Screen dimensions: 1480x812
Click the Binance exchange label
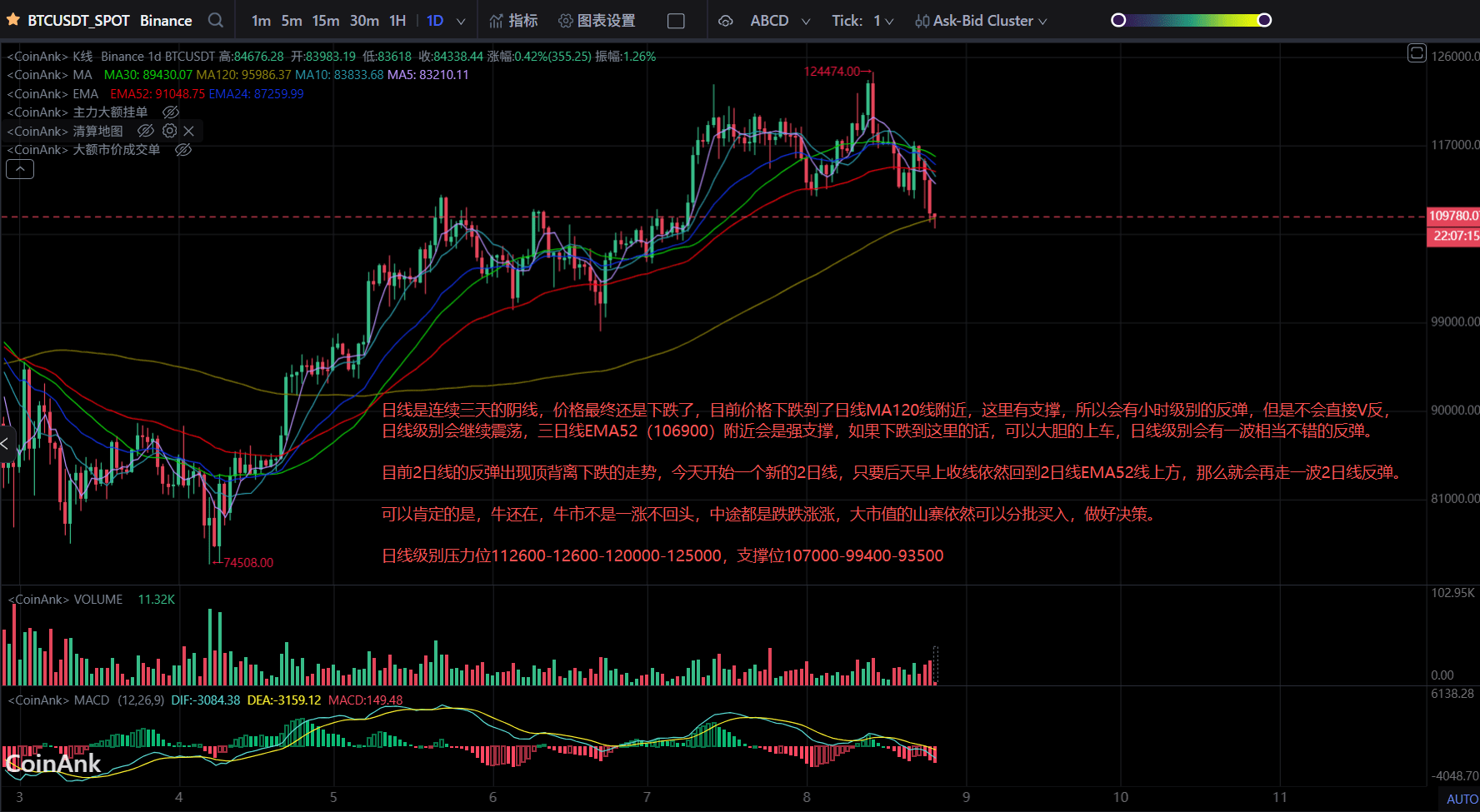[166, 21]
